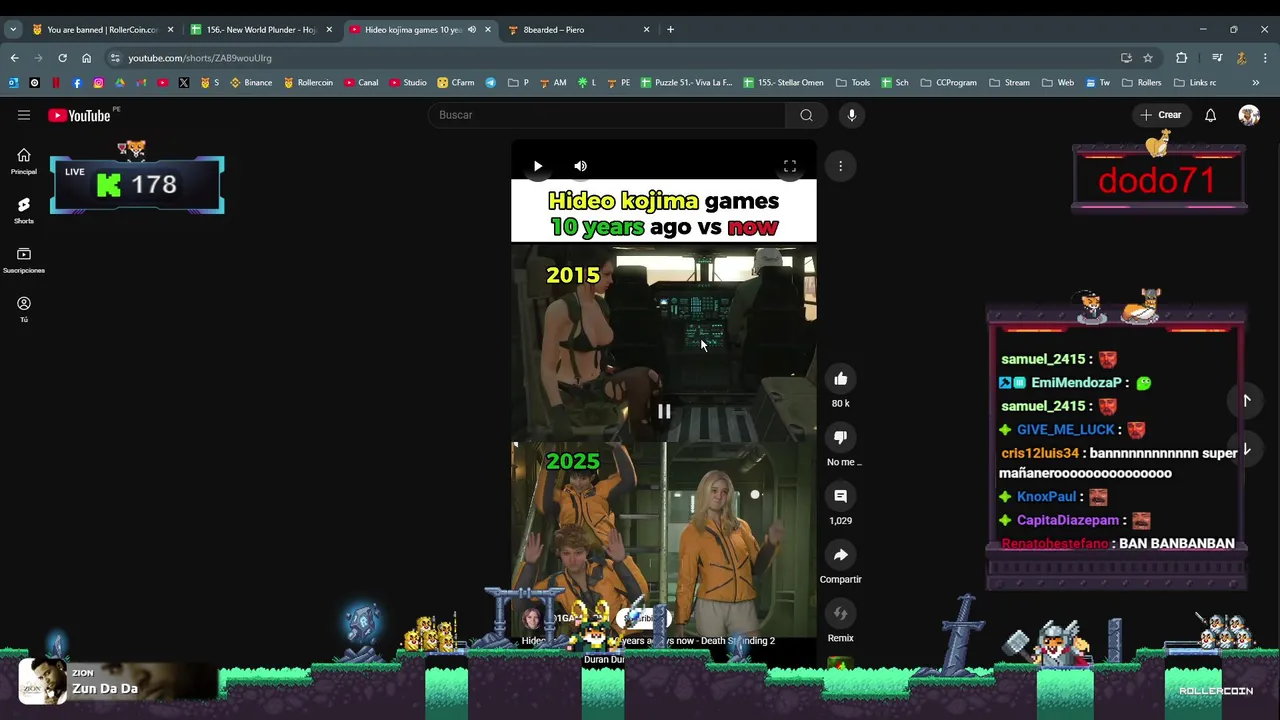The height and width of the screenshot is (720, 1280).
Task: View site information icon in address bar
Action: click(115, 58)
